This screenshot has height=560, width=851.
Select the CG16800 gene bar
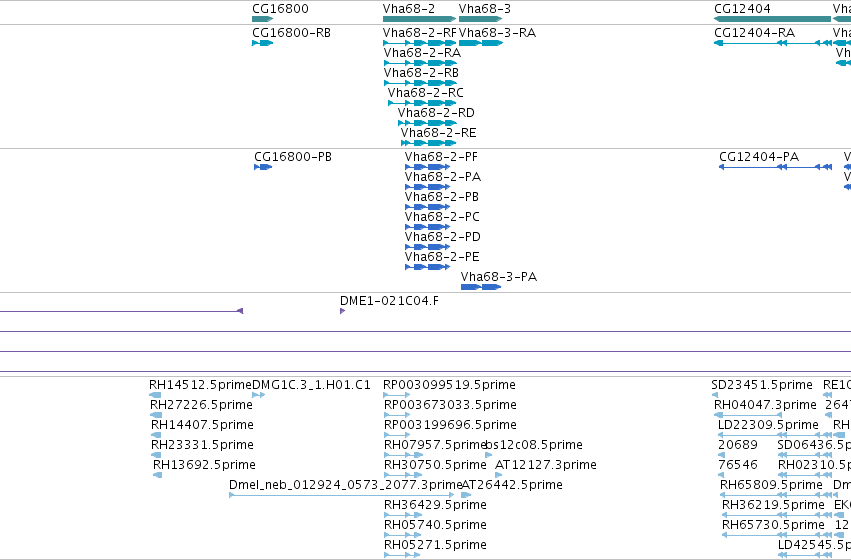click(x=262, y=19)
